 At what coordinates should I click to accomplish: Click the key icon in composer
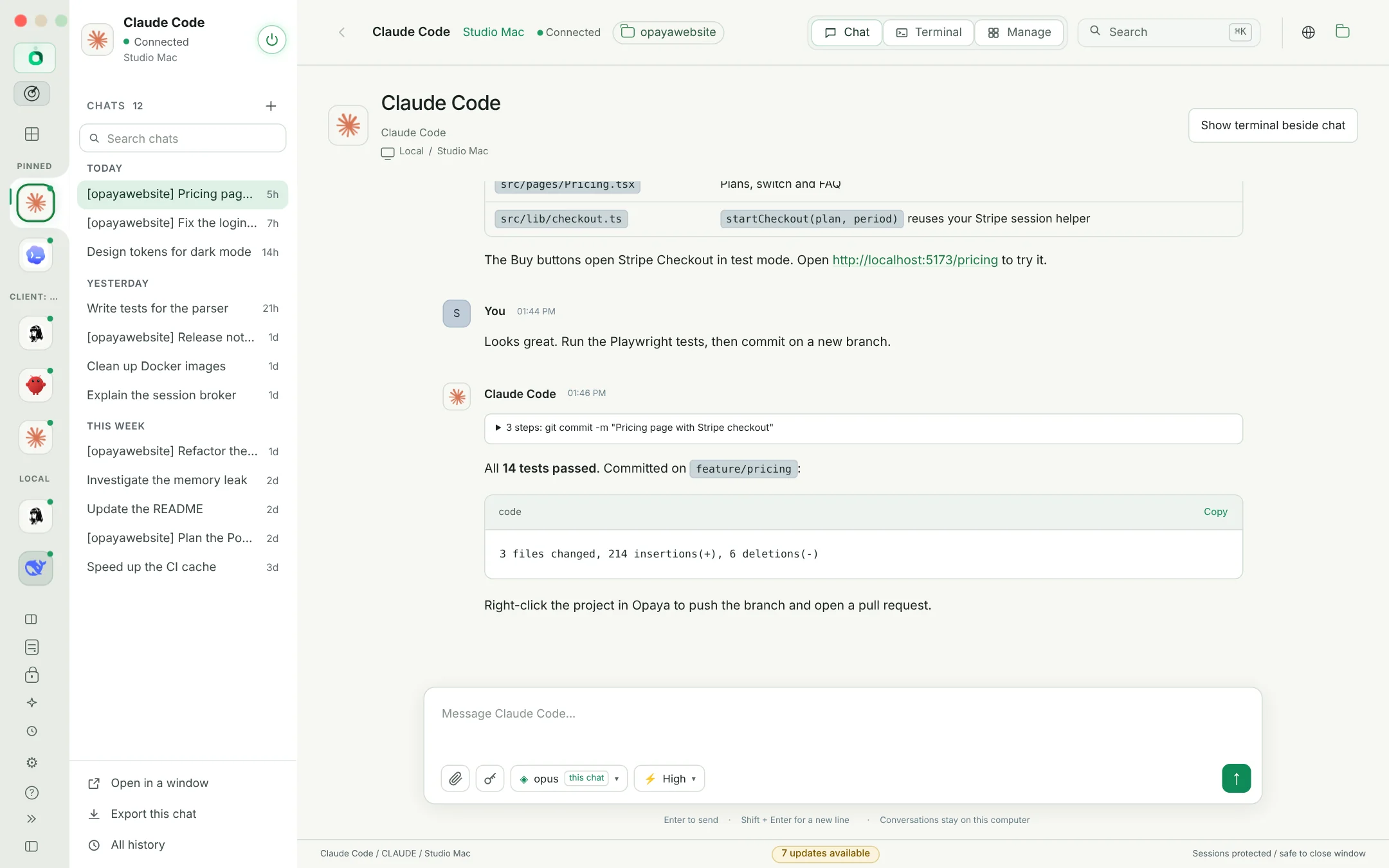490,779
